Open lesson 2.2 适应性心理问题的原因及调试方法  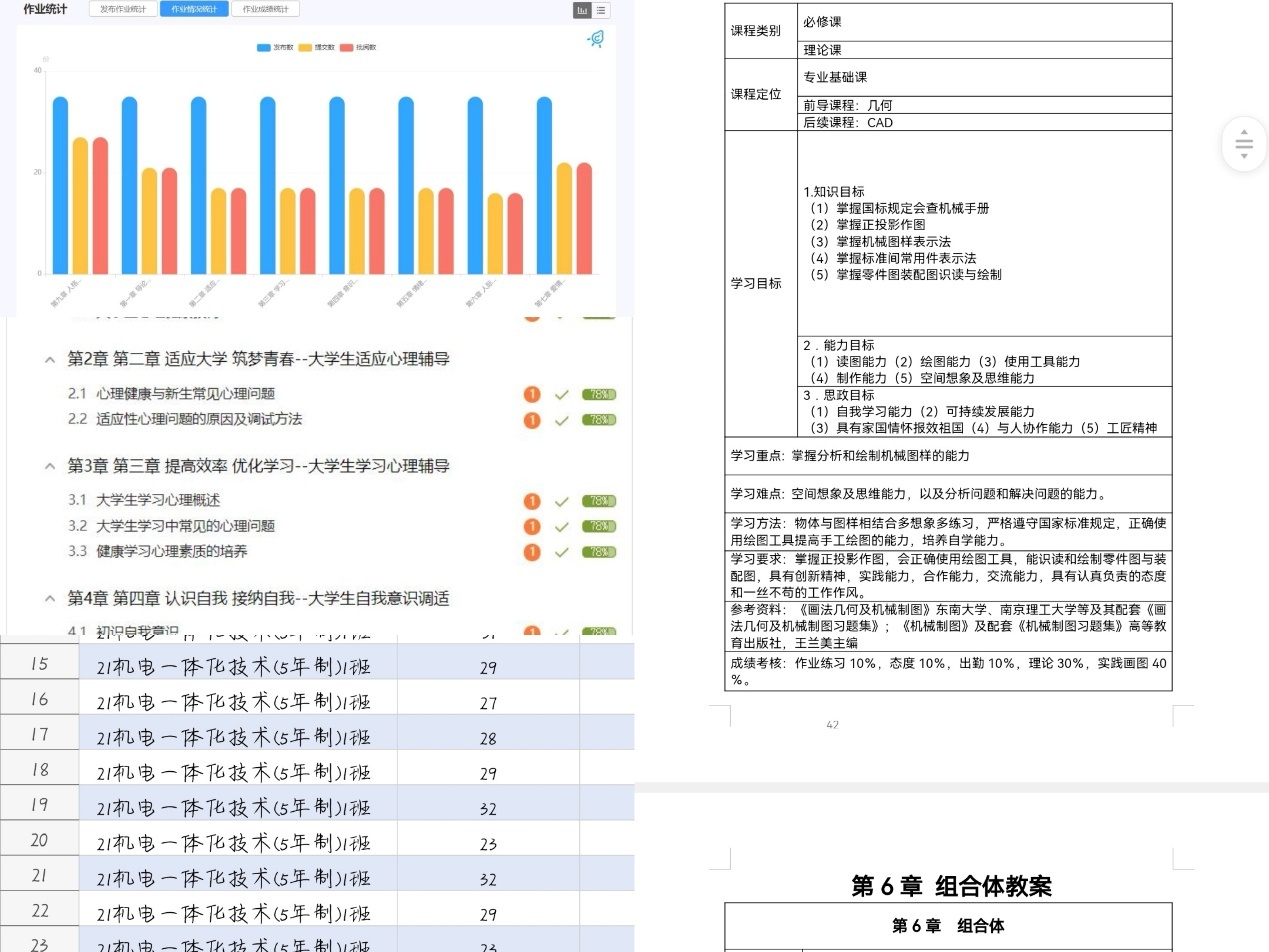185,419
